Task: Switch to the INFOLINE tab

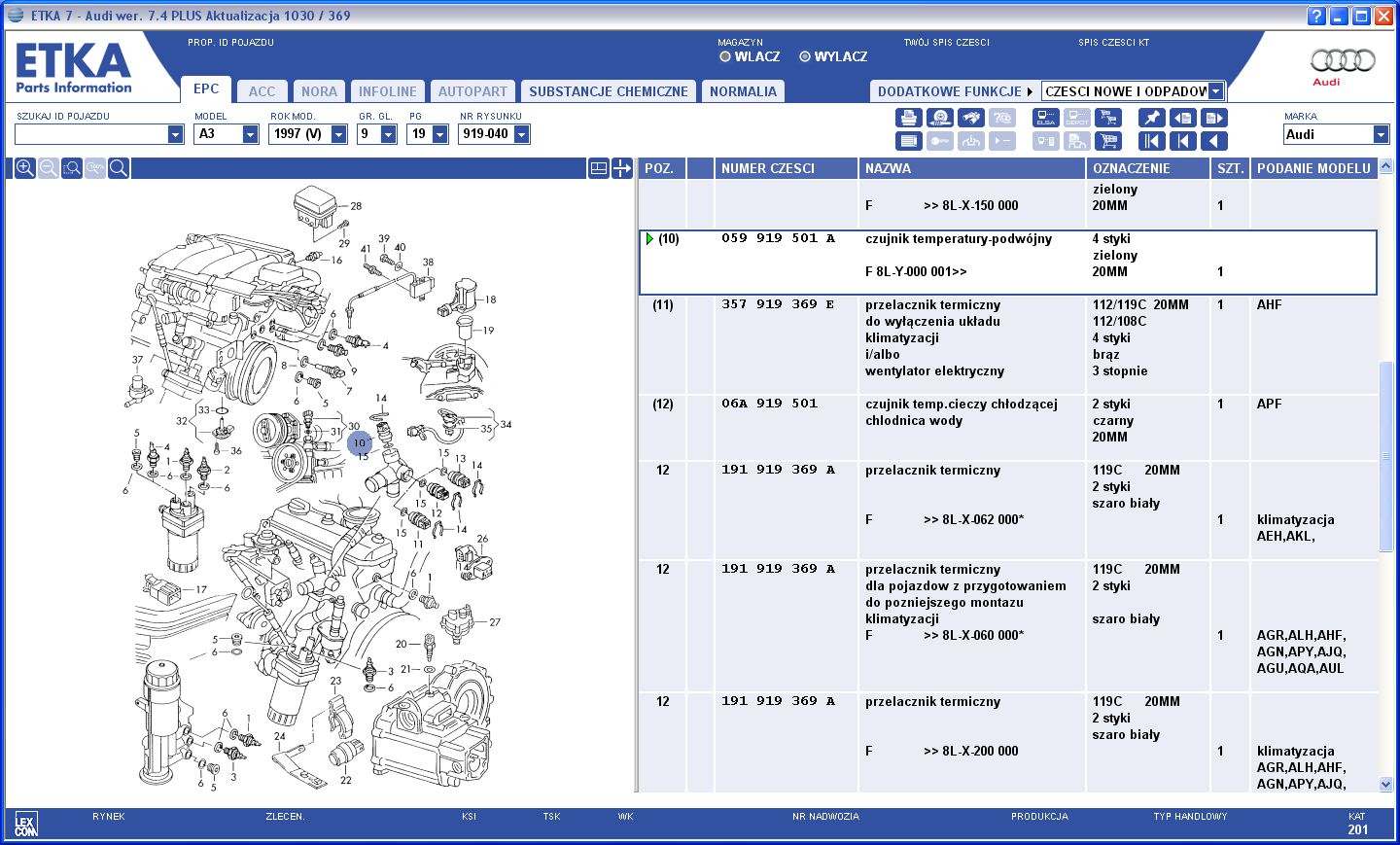Action: (387, 91)
